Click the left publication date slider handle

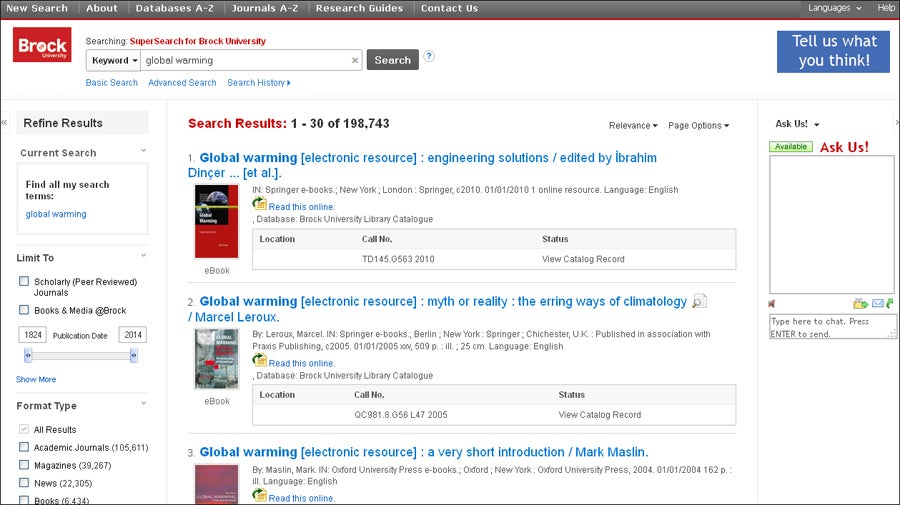point(28,356)
